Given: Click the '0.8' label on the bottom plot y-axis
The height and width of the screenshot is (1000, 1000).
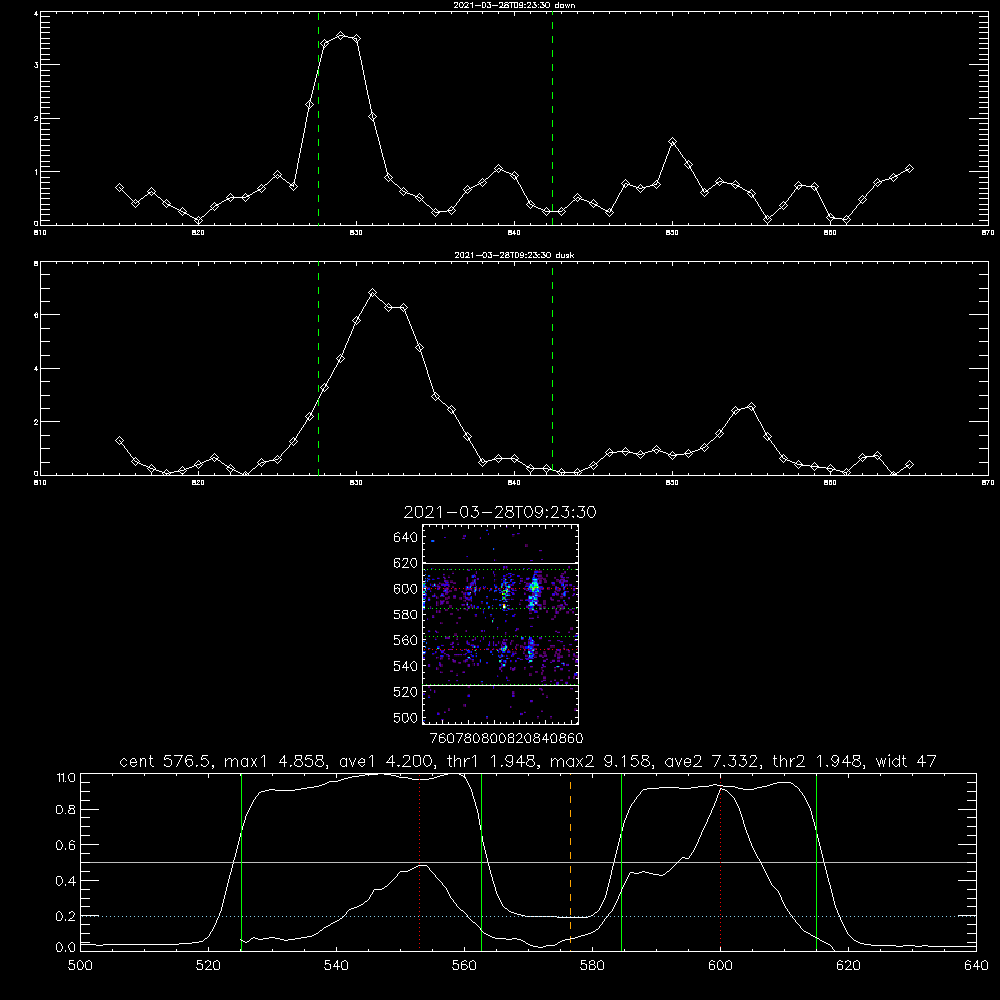Looking at the screenshot, I should [66, 809].
